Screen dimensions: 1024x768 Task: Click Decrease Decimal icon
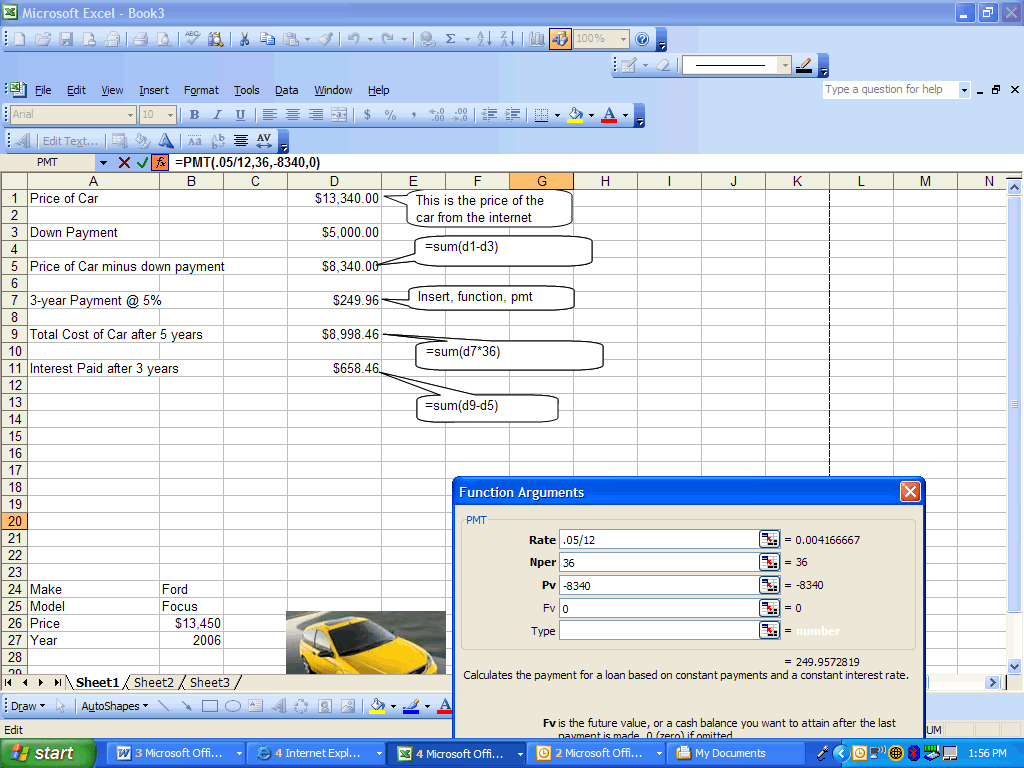click(460, 115)
